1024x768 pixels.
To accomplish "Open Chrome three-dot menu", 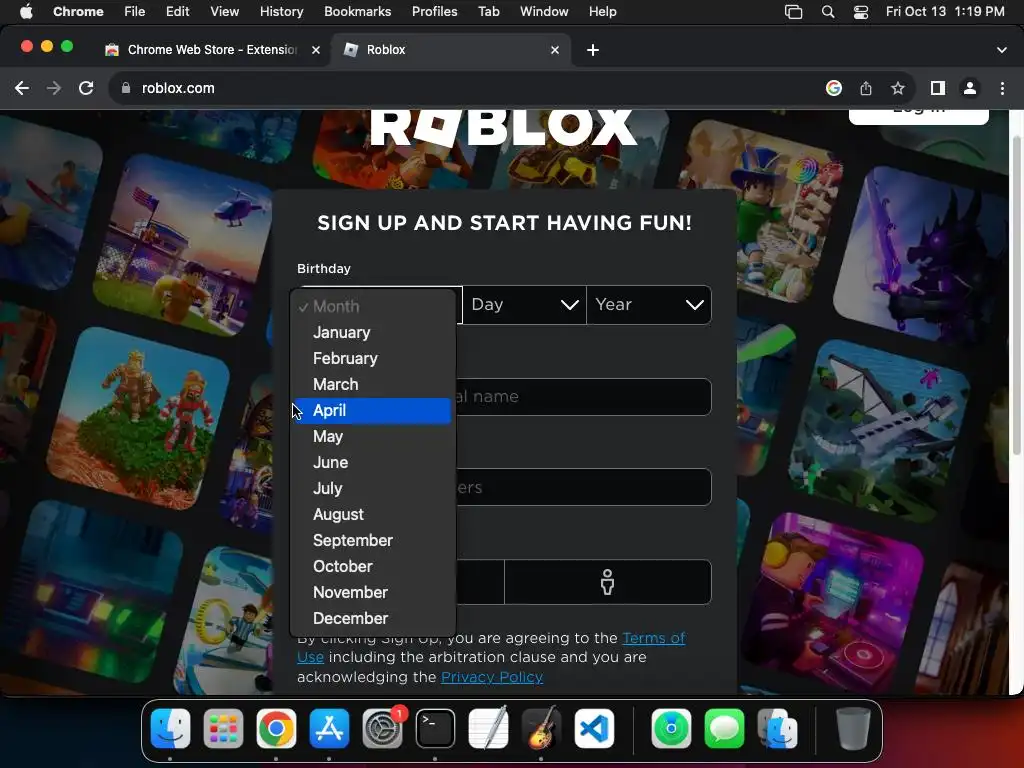I will coord(1002,88).
